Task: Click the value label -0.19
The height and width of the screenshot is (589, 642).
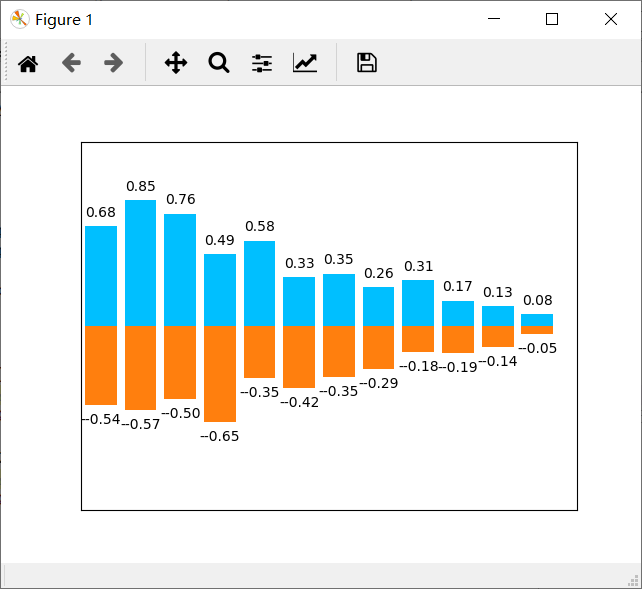Action: click(x=458, y=367)
